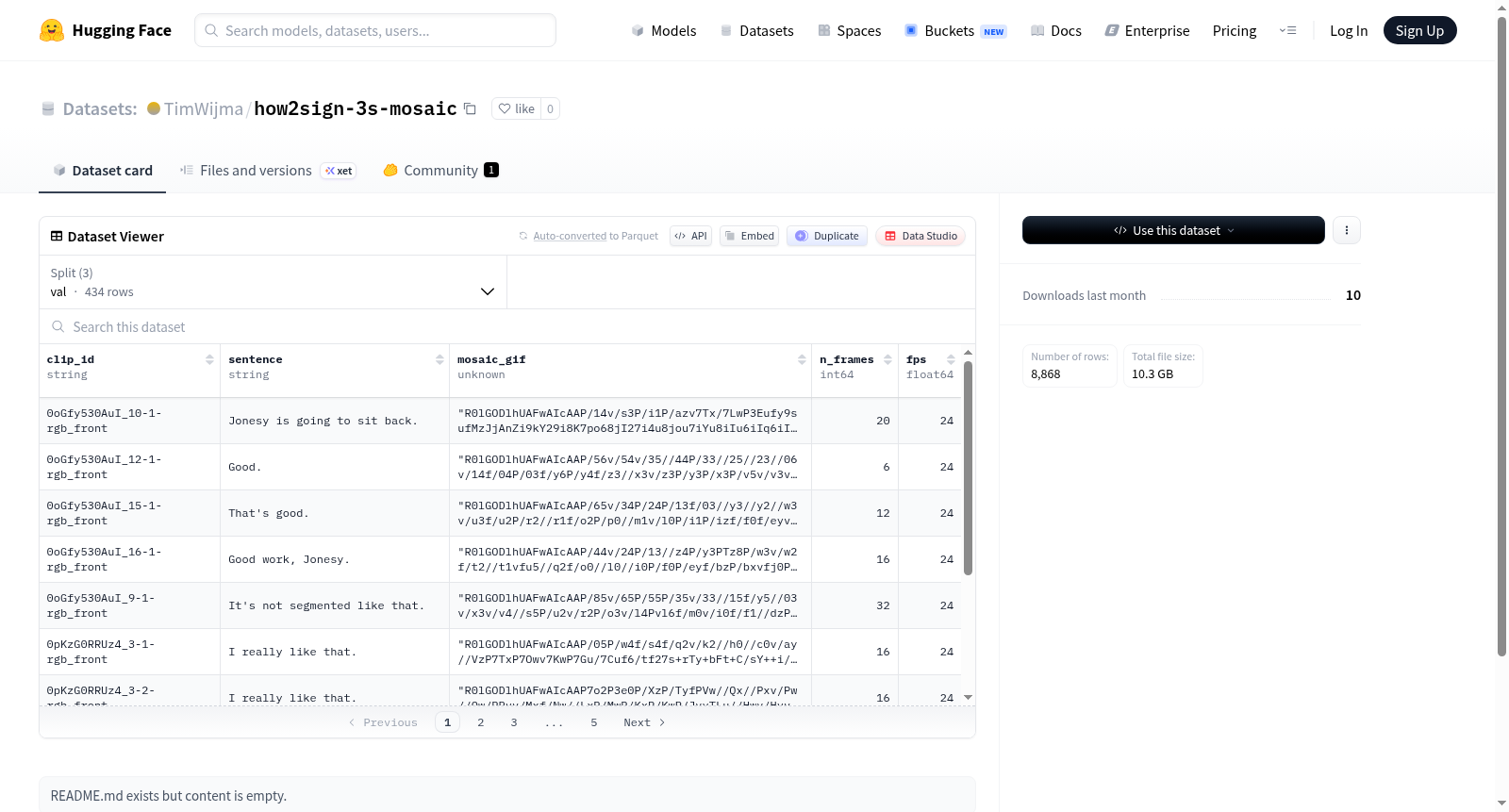This screenshot has width=1509, height=812.
Task: Toggle sort on the sentence column
Action: [439, 359]
